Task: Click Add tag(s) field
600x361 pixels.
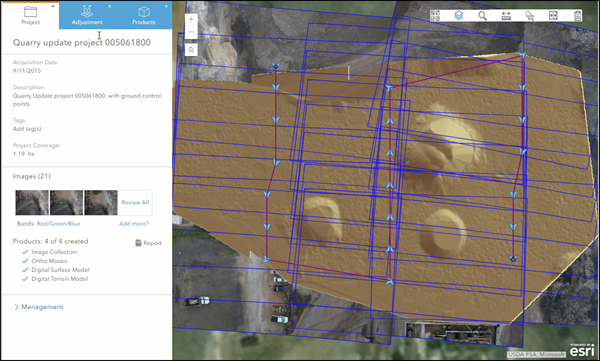Action: pyautogui.click(x=27, y=129)
